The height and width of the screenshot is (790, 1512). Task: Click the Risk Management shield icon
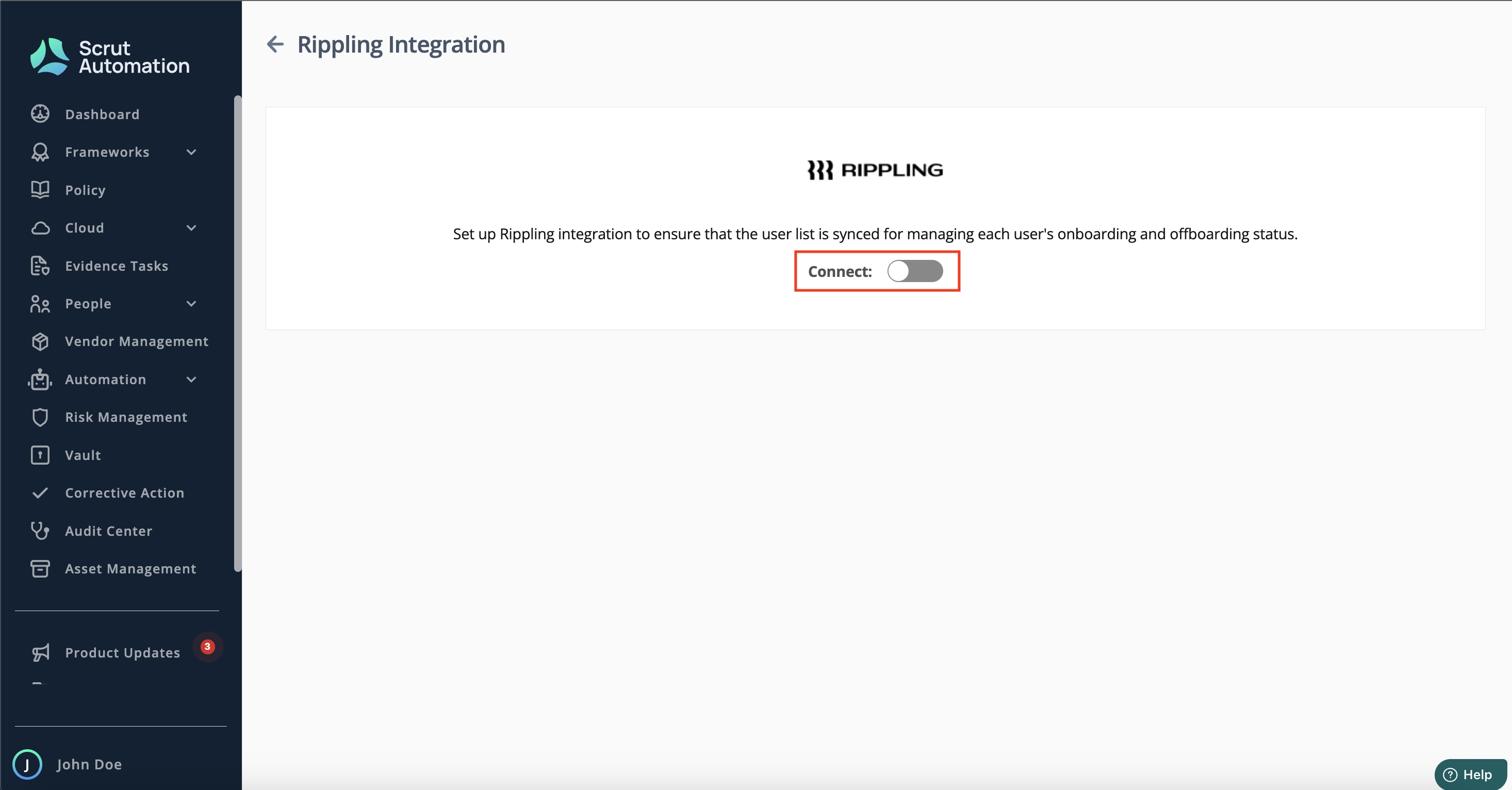(x=40, y=417)
